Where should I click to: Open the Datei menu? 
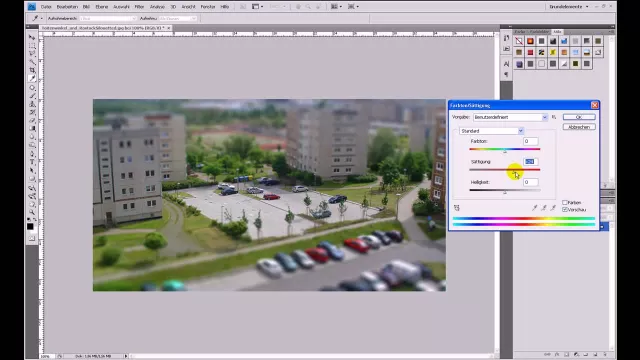(46, 7)
